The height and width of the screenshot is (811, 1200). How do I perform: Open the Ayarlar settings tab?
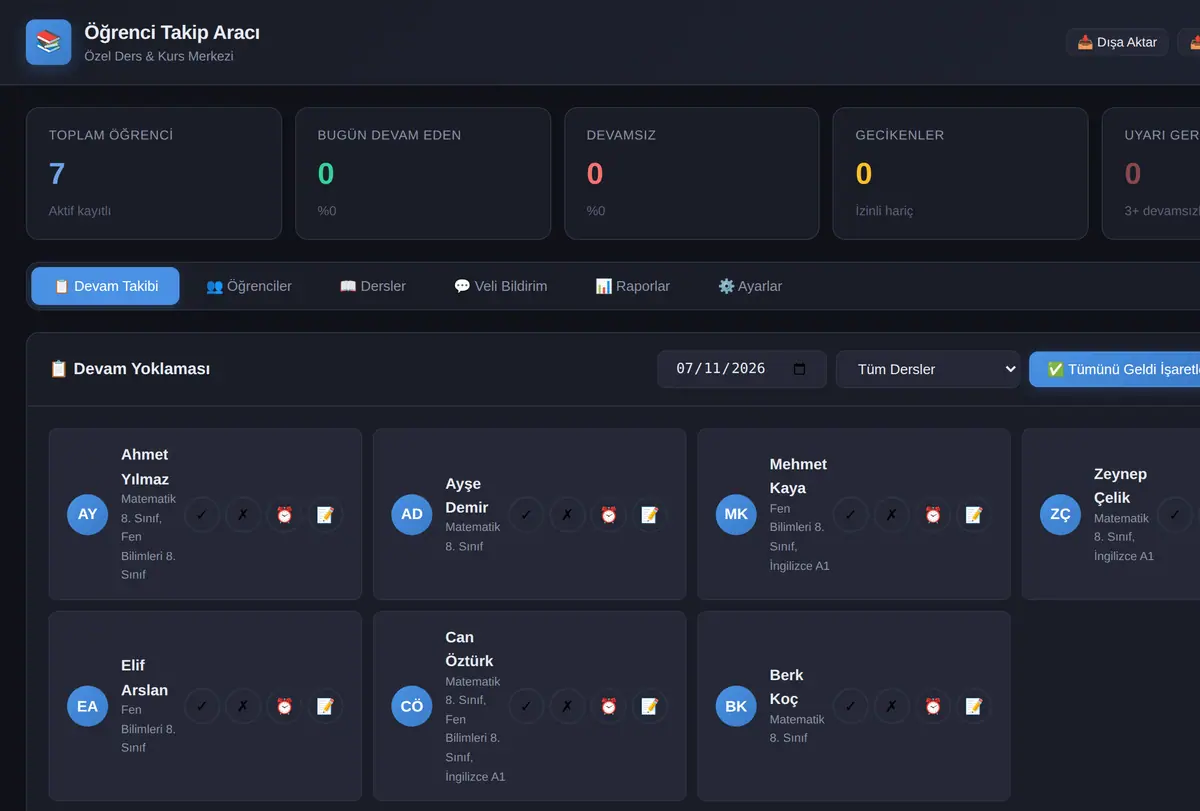(x=750, y=286)
